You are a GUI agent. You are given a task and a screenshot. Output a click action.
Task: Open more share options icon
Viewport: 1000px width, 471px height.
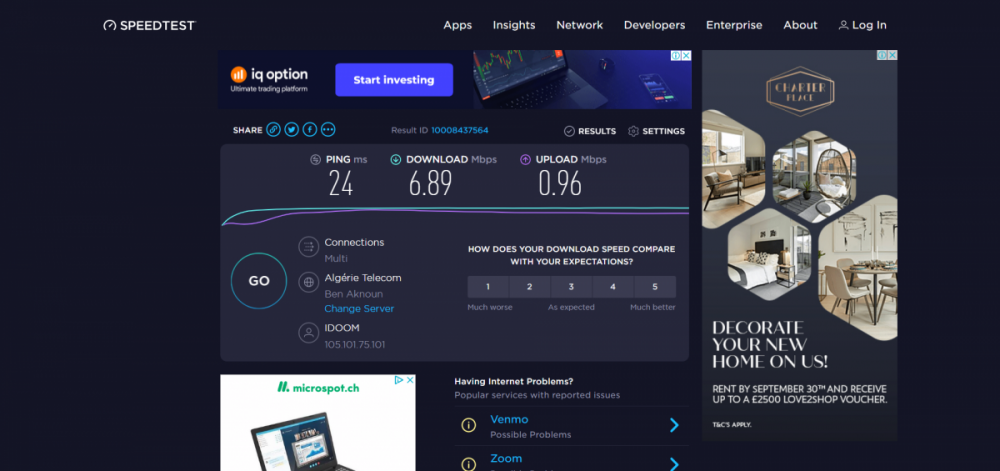(x=328, y=130)
